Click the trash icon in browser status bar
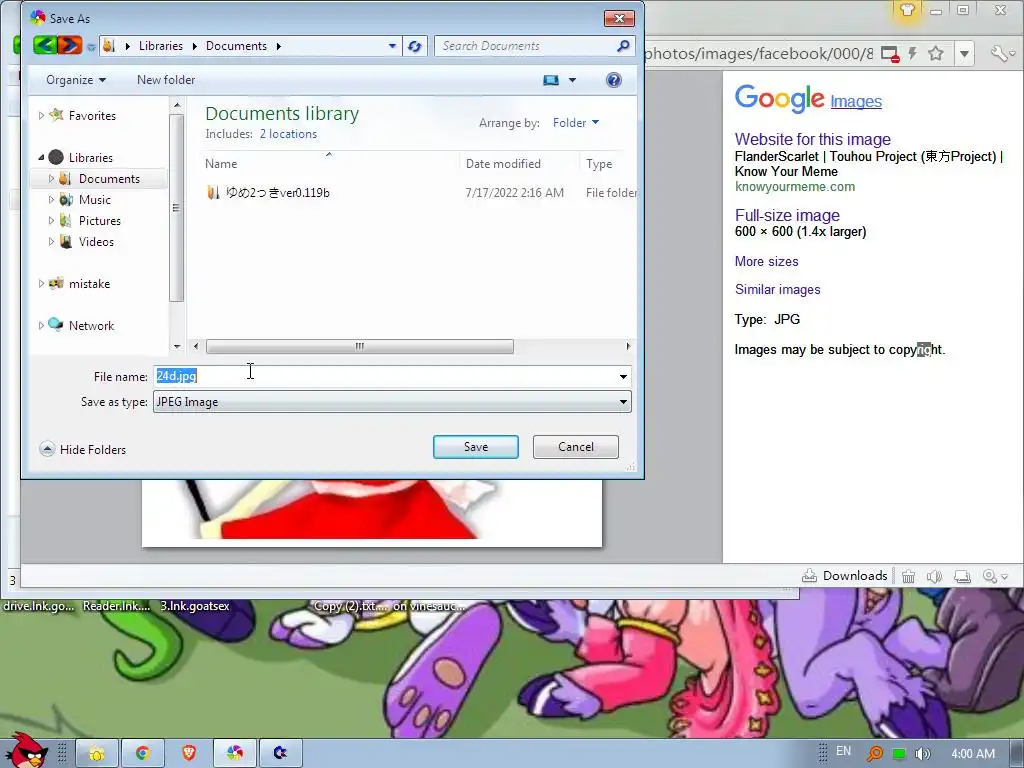 908,576
